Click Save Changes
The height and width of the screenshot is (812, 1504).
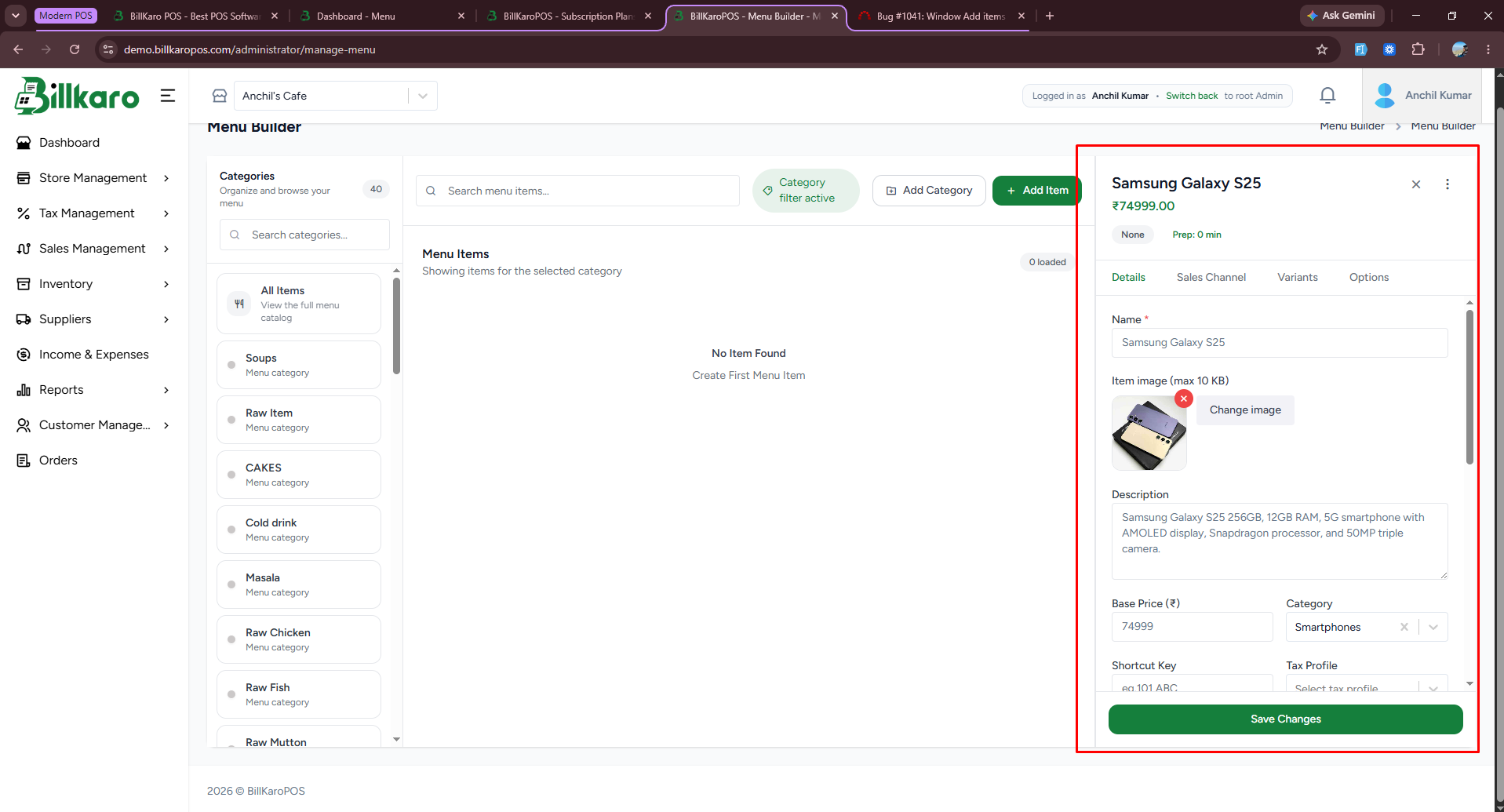(x=1285, y=719)
